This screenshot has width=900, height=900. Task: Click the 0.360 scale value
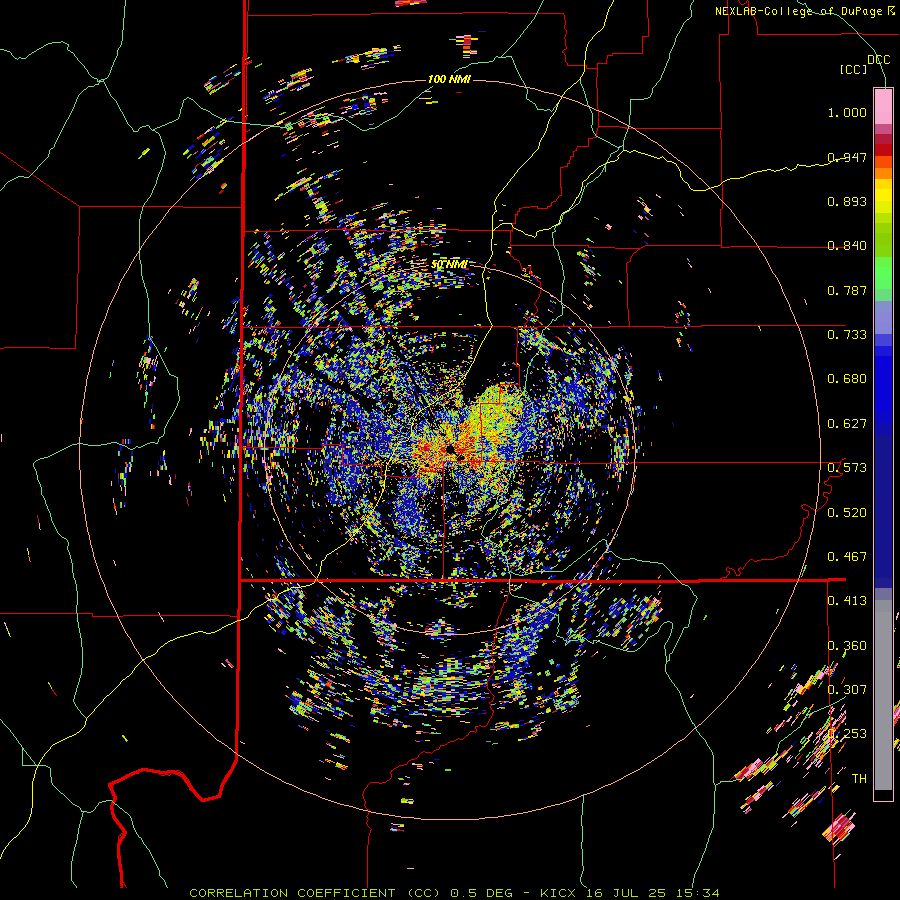[847, 646]
